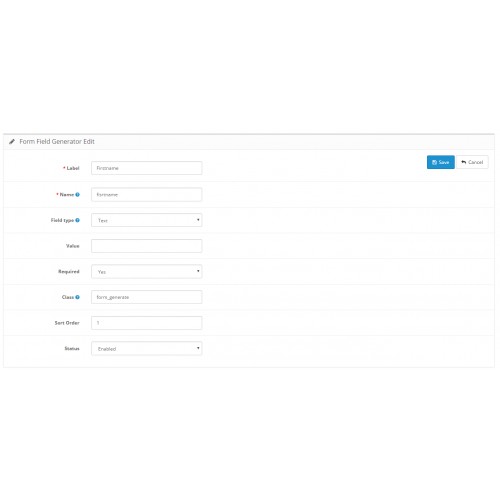Image resolution: width=500 pixels, height=500 pixels.
Task: Click the Value caption text
Action: pos(73,246)
